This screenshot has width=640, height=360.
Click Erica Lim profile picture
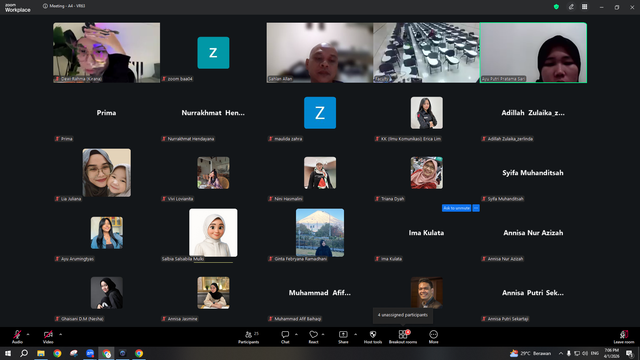pyautogui.click(x=427, y=113)
